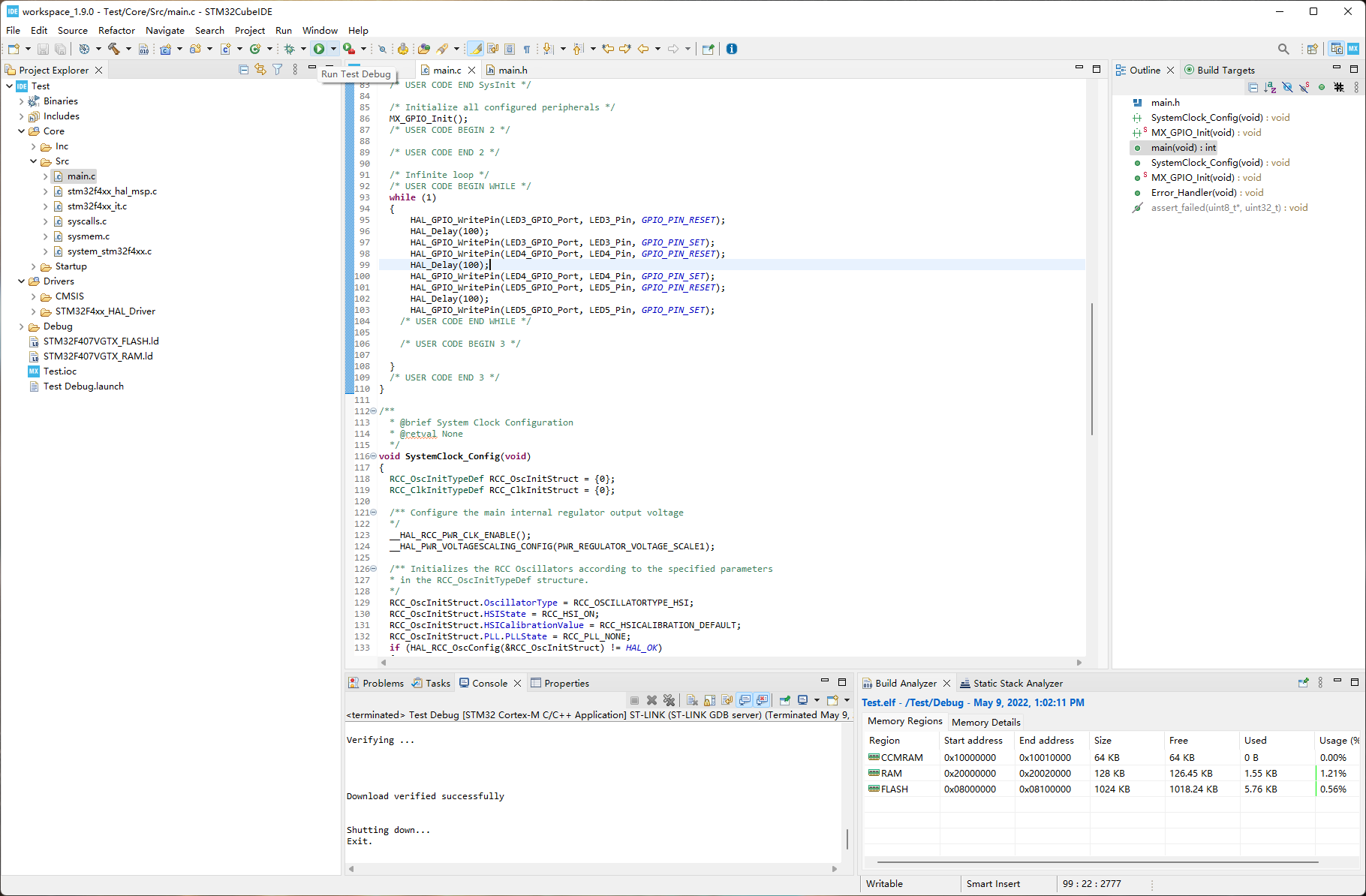
Task: Select the Memory Details tab
Action: (985, 722)
